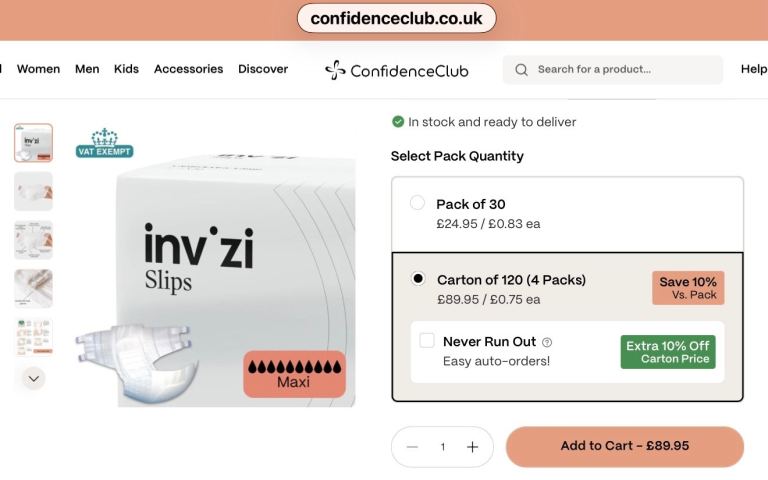Select the Pack of 30 radio button
The image size is (768, 480).
(417, 202)
